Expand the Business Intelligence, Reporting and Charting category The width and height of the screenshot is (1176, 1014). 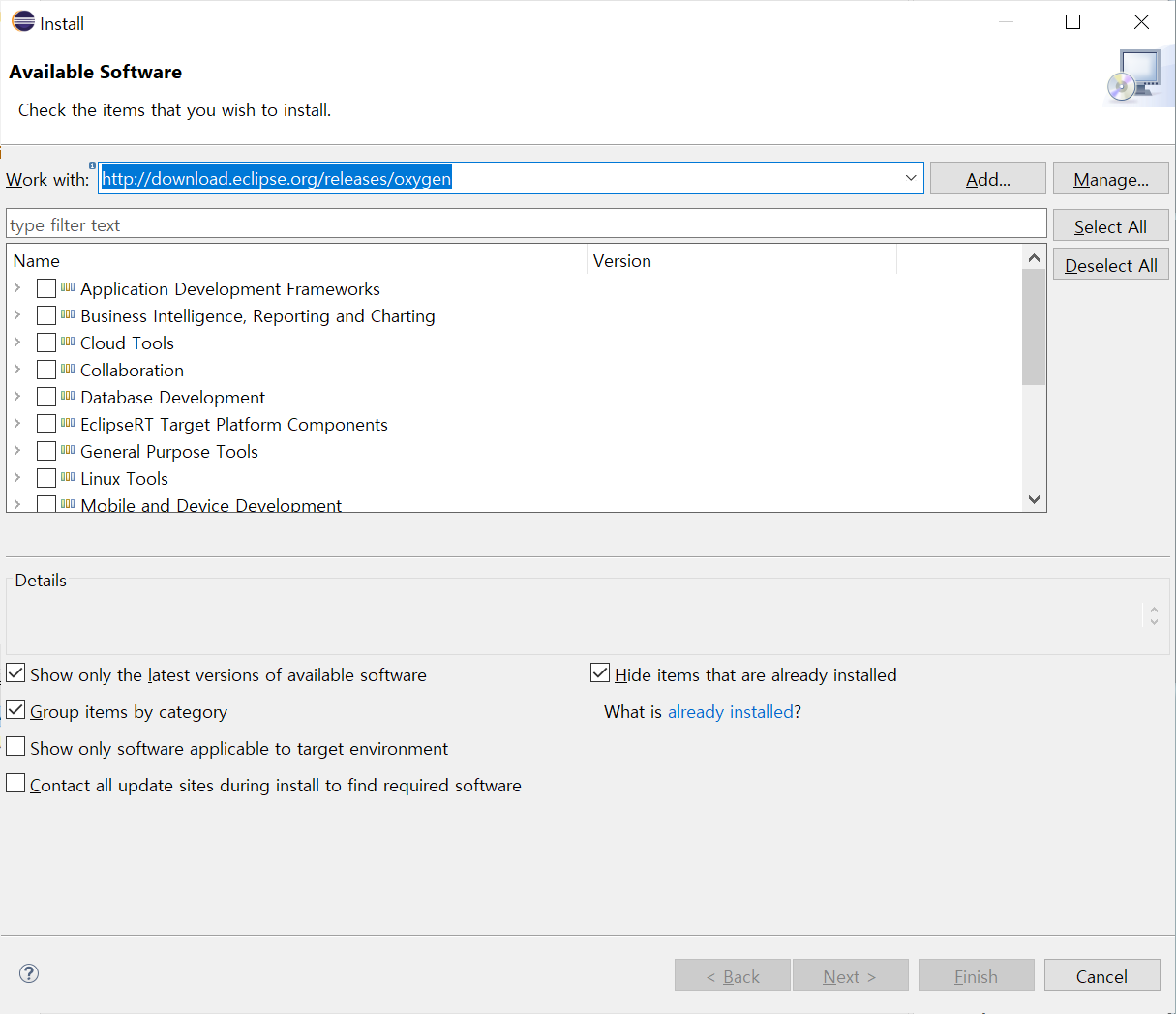17,315
